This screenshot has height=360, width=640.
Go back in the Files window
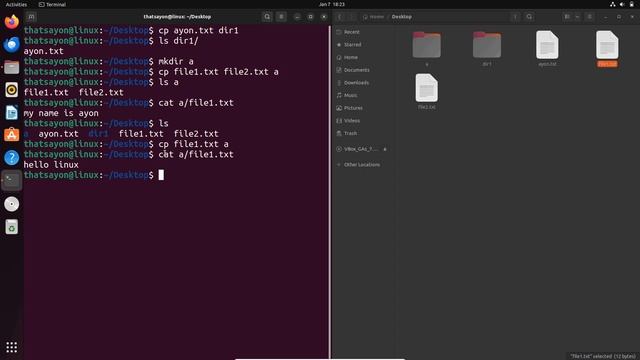point(339,17)
